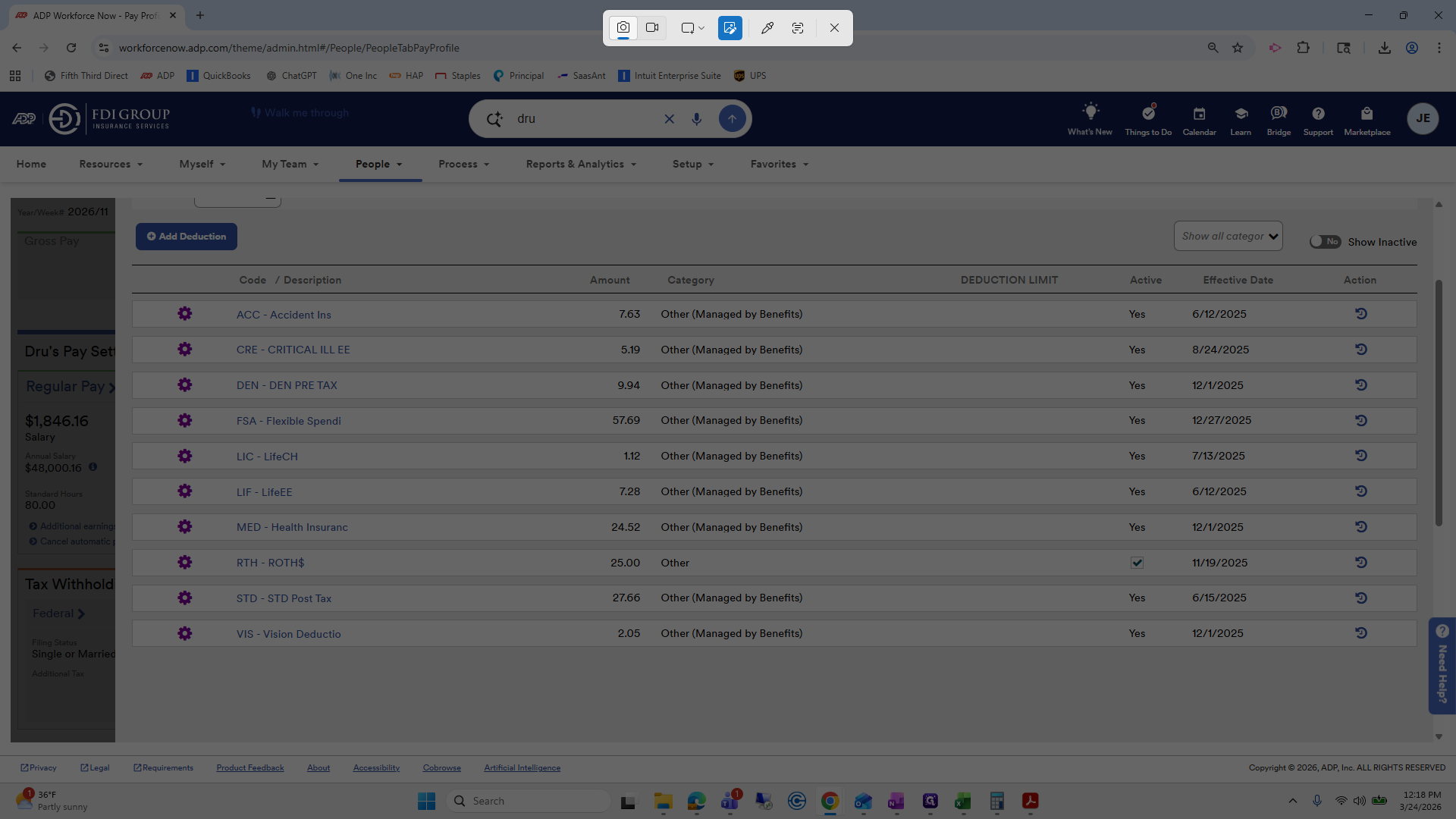Click gear icon for ACC Accident Ins
This screenshot has width=1456, height=819.
184,314
